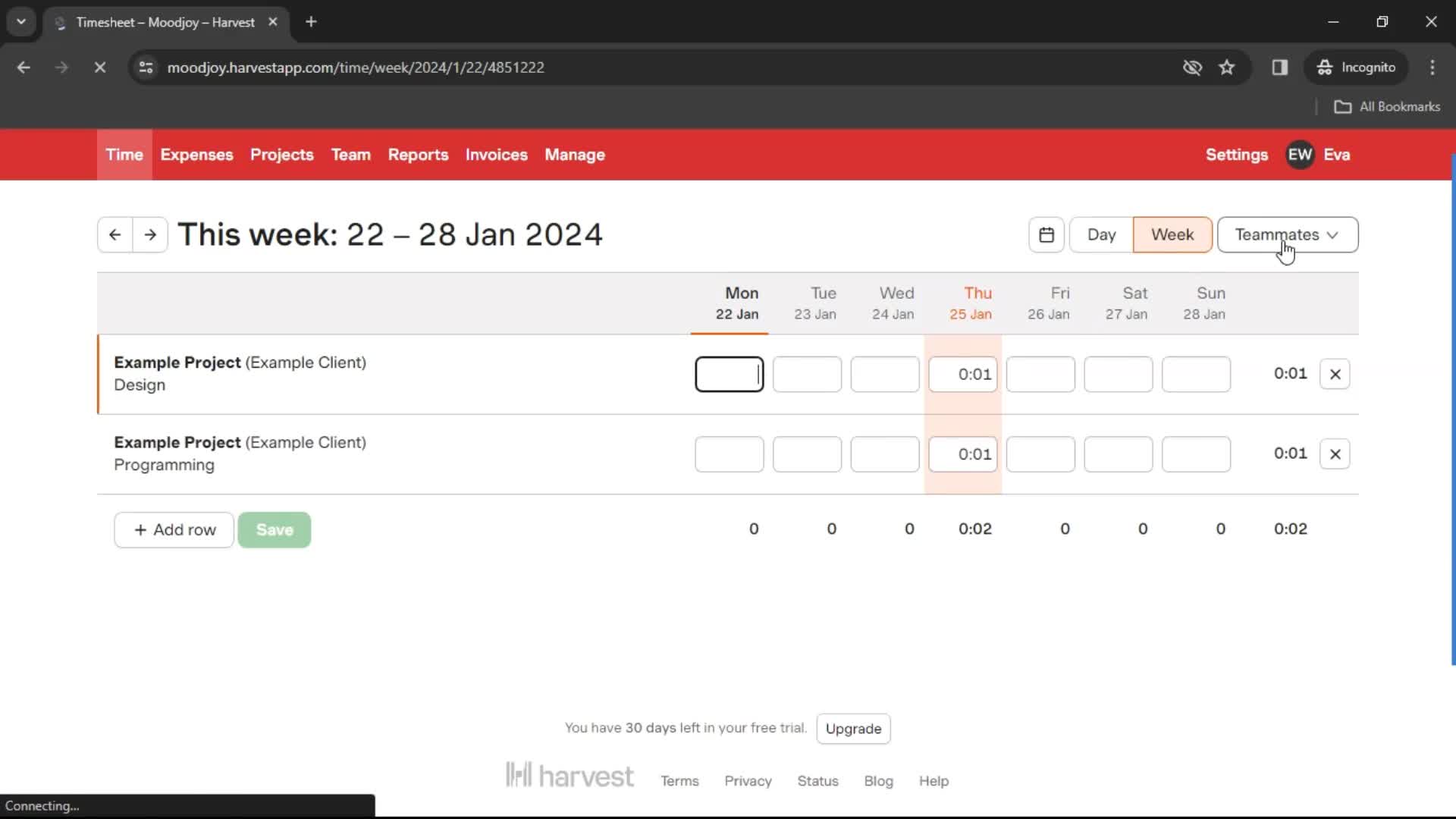Click Add row to insert entry
The width and height of the screenshot is (1456, 819).
(x=174, y=530)
